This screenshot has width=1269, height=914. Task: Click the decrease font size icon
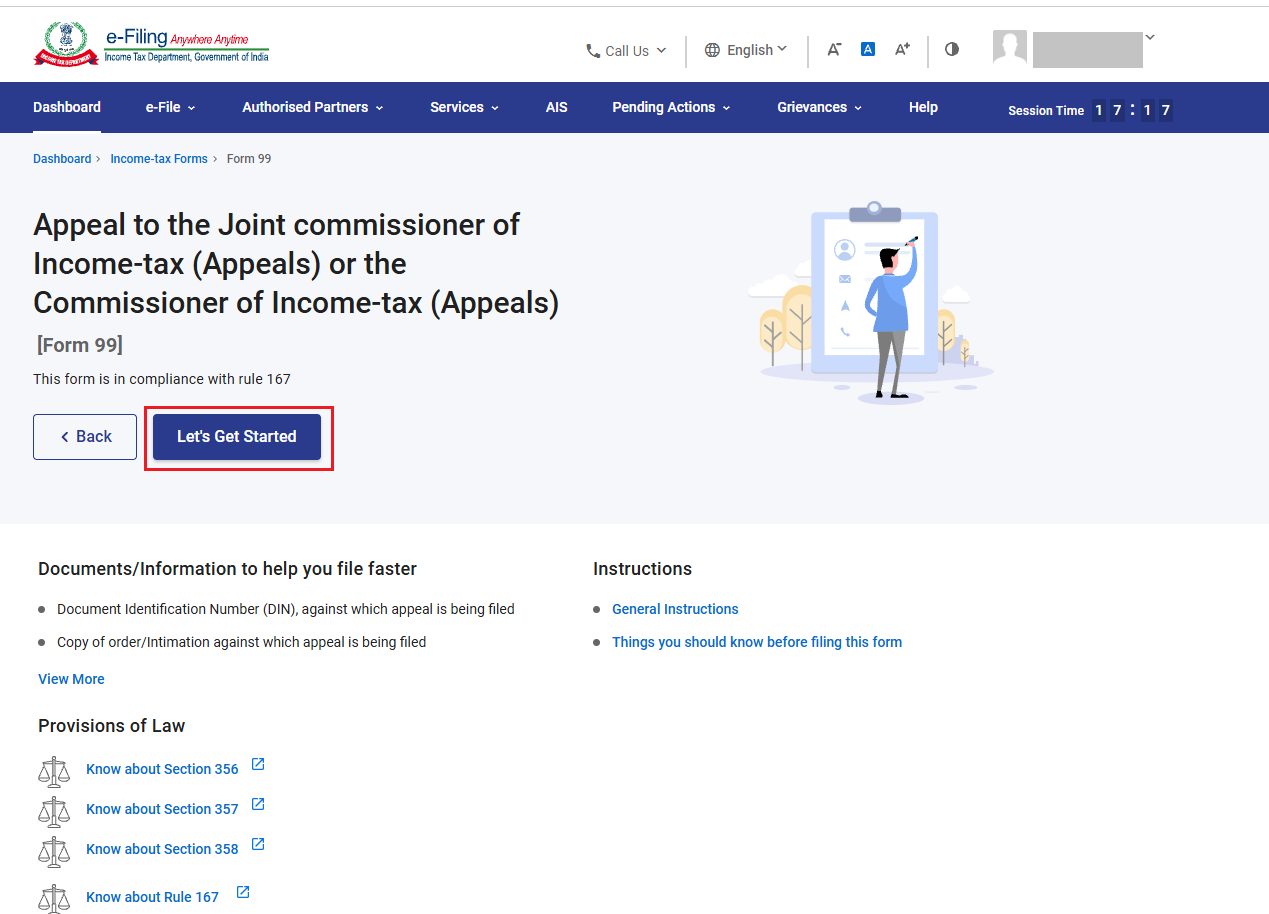tap(834, 49)
